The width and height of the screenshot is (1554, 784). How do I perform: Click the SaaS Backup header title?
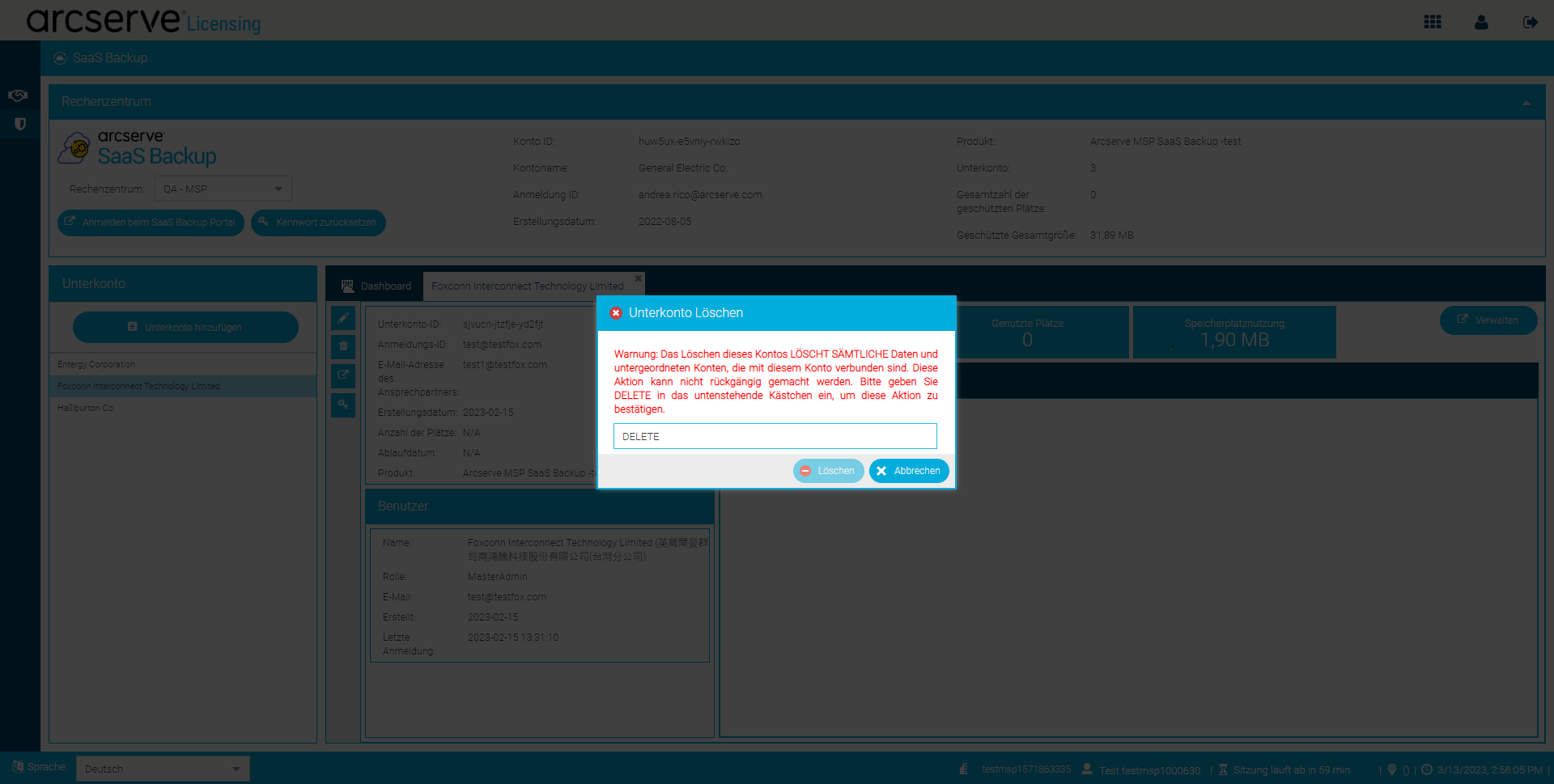tap(109, 58)
